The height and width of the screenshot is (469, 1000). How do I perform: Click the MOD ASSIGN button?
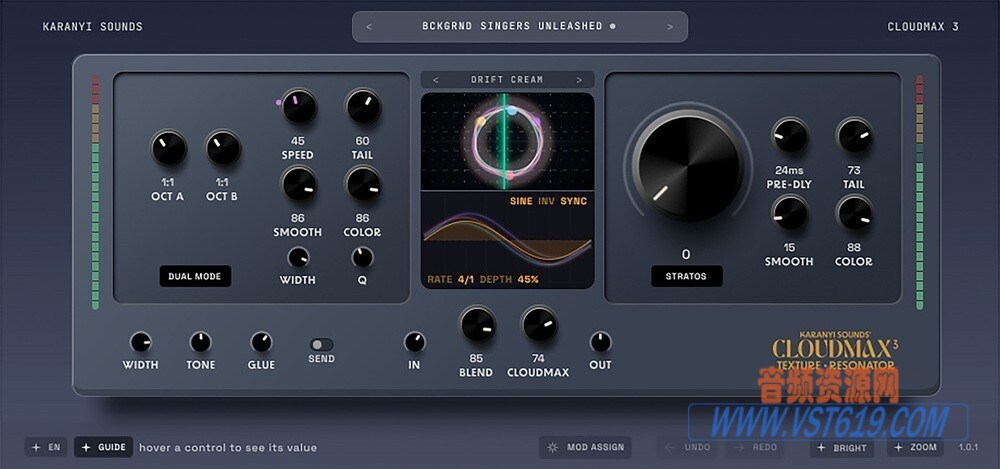coord(585,447)
